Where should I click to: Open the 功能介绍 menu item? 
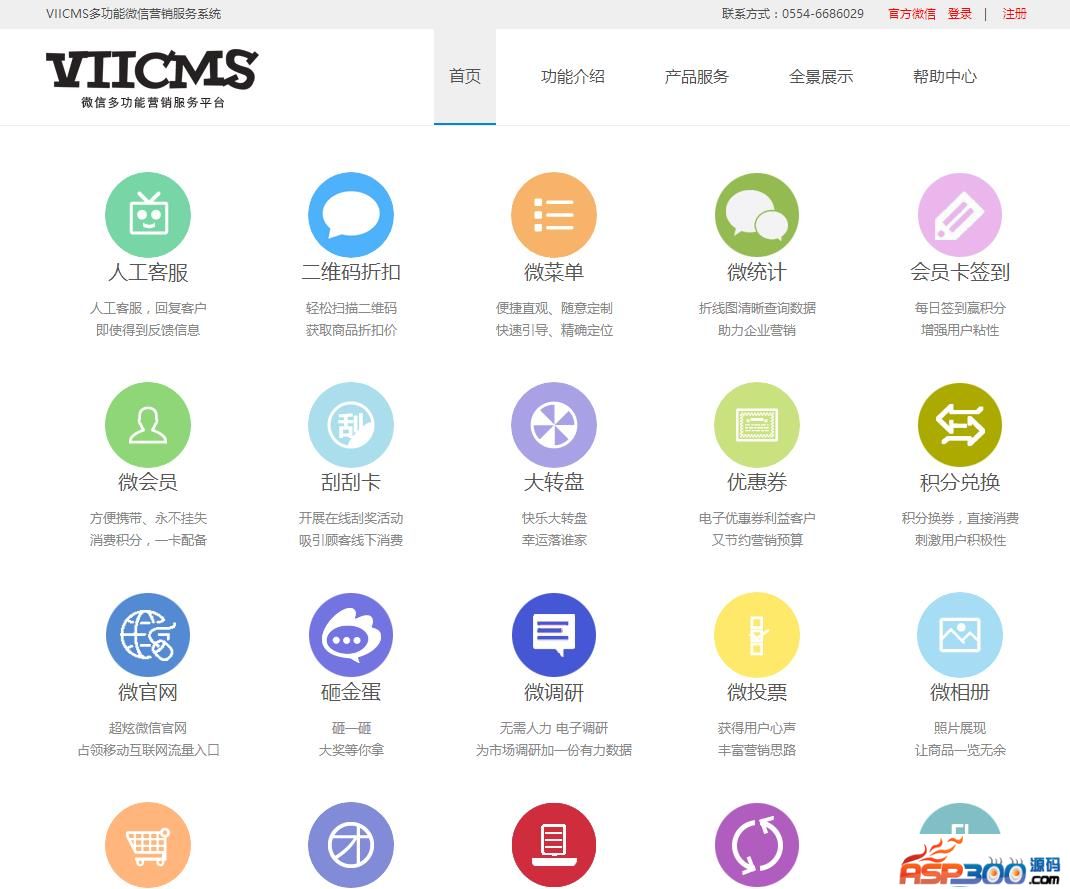(573, 76)
